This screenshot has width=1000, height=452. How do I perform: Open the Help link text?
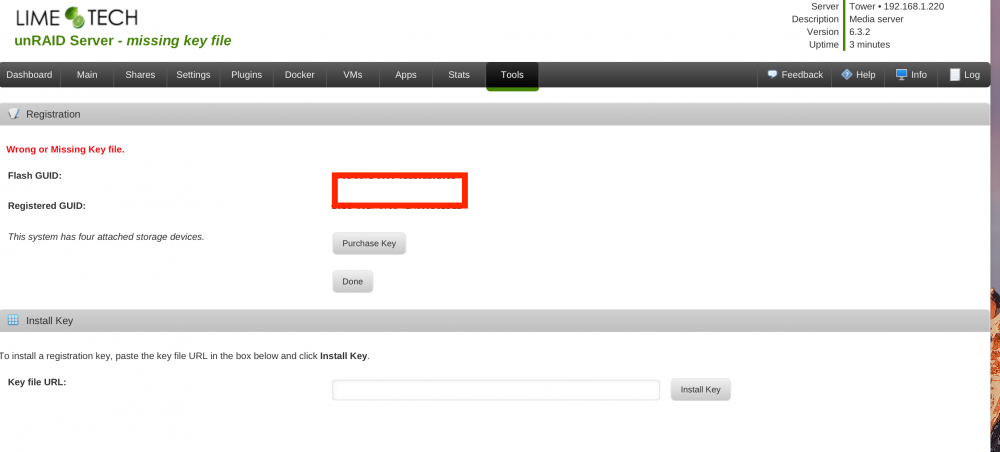pyautogui.click(x=865, y=75)
